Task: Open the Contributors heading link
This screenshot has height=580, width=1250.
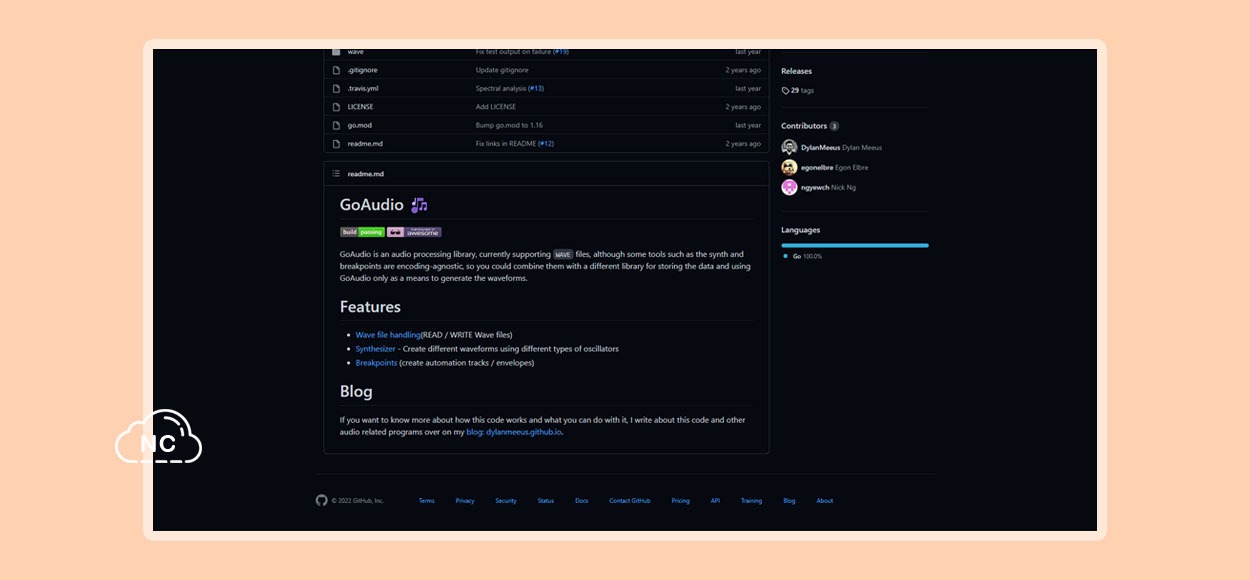Action: click(x=804, y=126)
